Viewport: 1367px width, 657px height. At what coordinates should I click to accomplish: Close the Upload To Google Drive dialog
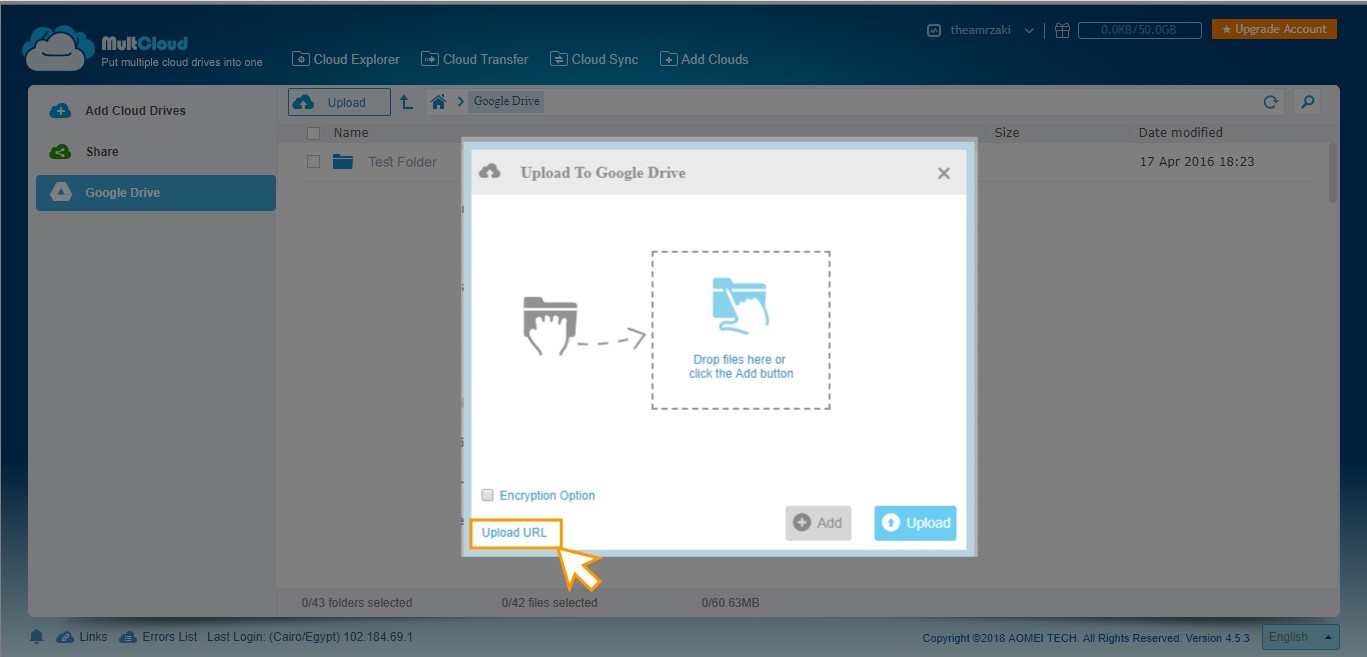pyautogui.click(x=943, y=173)
